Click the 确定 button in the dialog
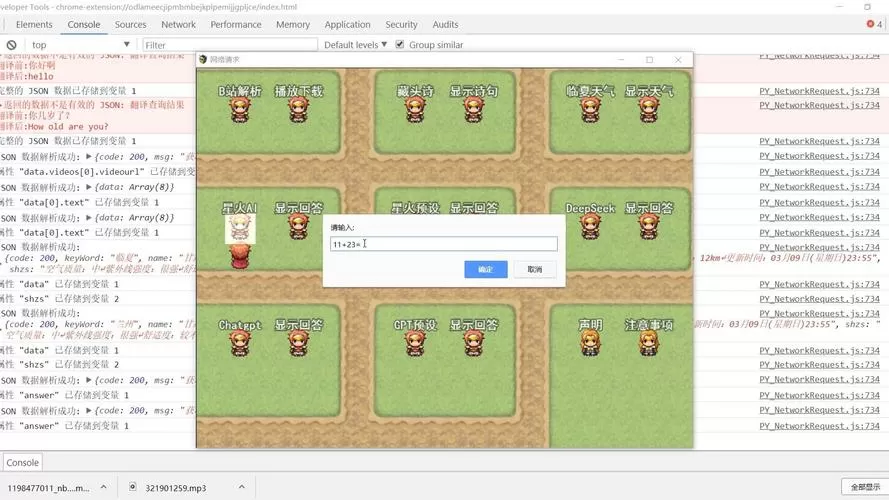The image size is (889, 500). [485, 269]
